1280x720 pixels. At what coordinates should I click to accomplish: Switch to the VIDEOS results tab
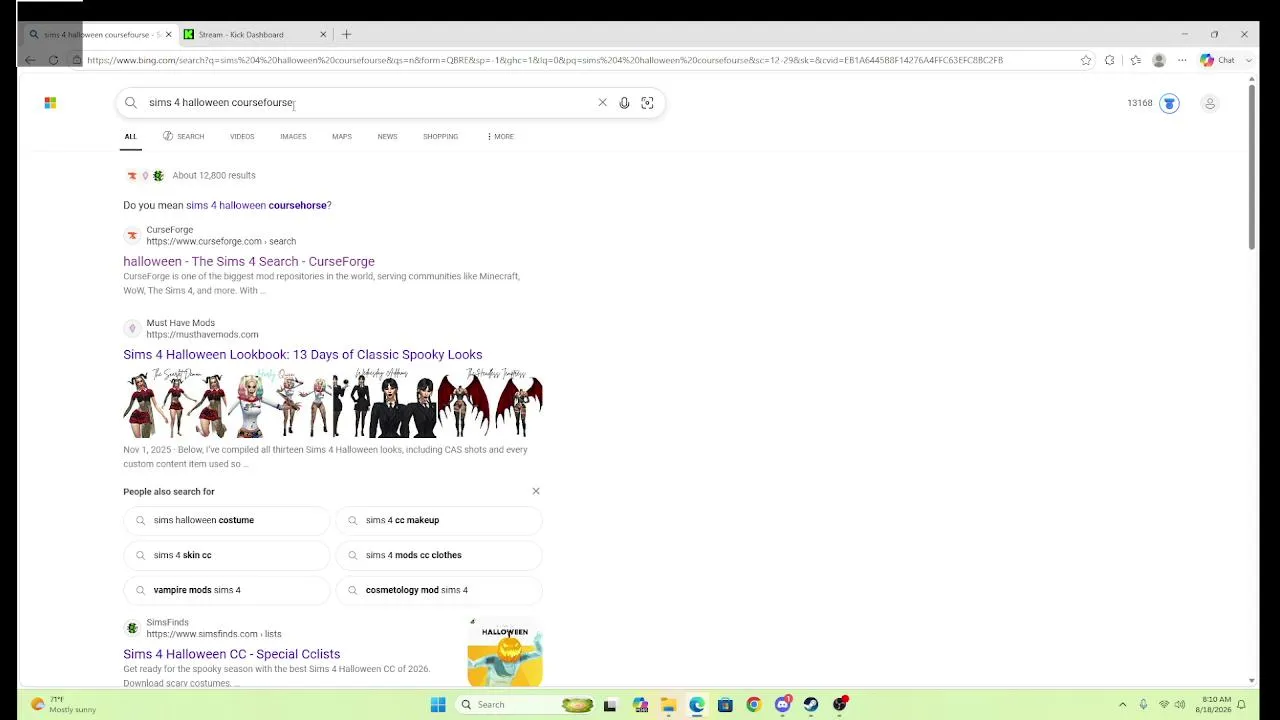[242, 136]
